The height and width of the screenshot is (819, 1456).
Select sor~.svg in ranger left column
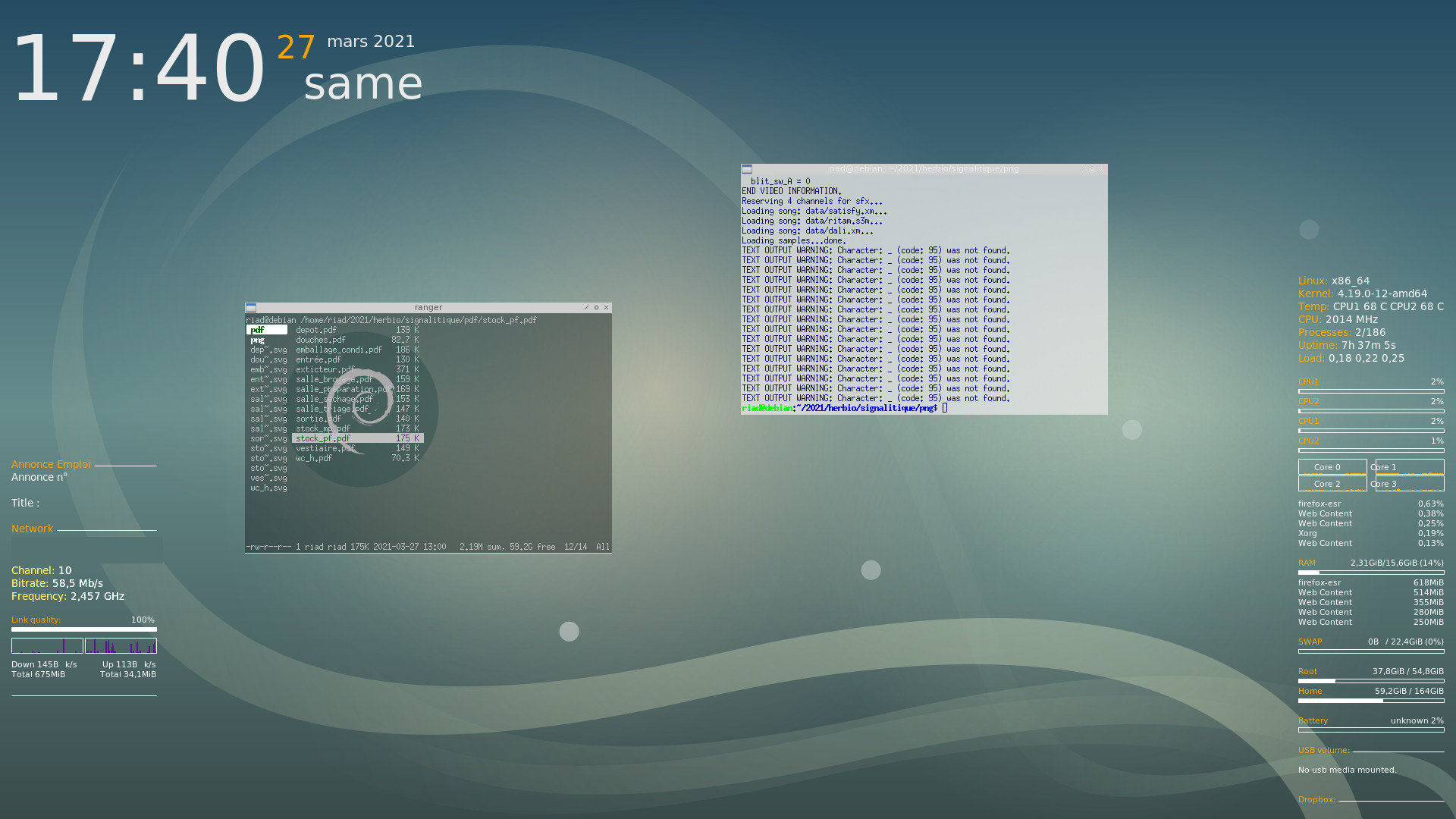pos(268,438)
